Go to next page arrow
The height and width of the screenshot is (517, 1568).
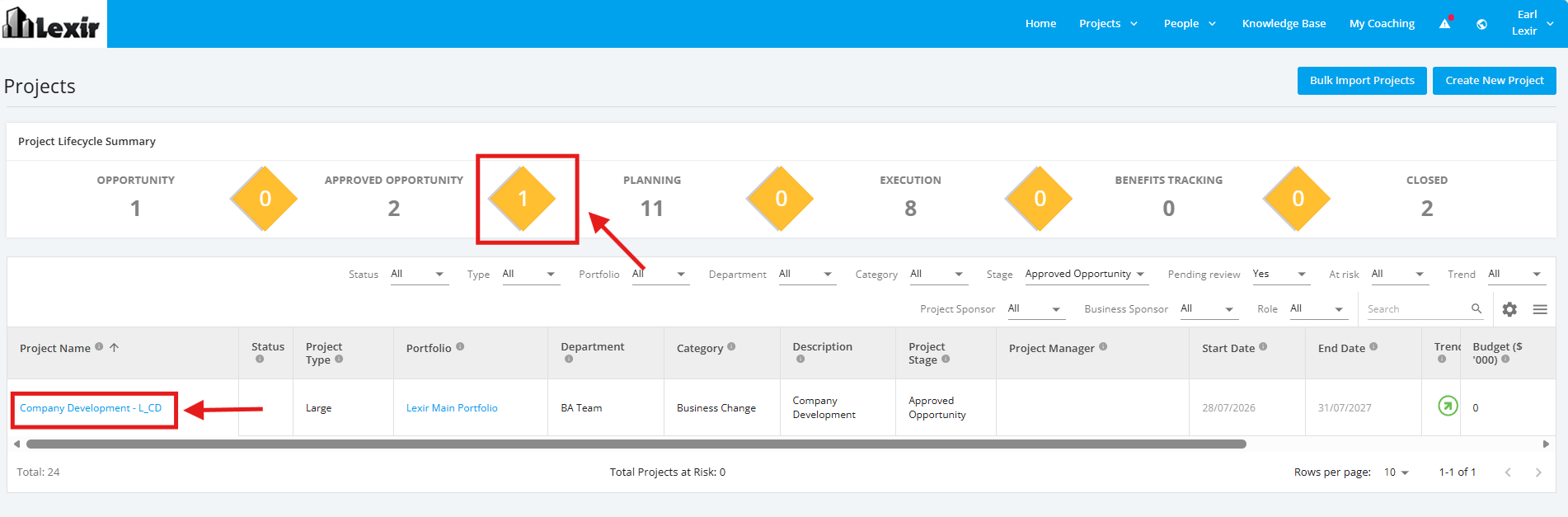(1538, 472)
